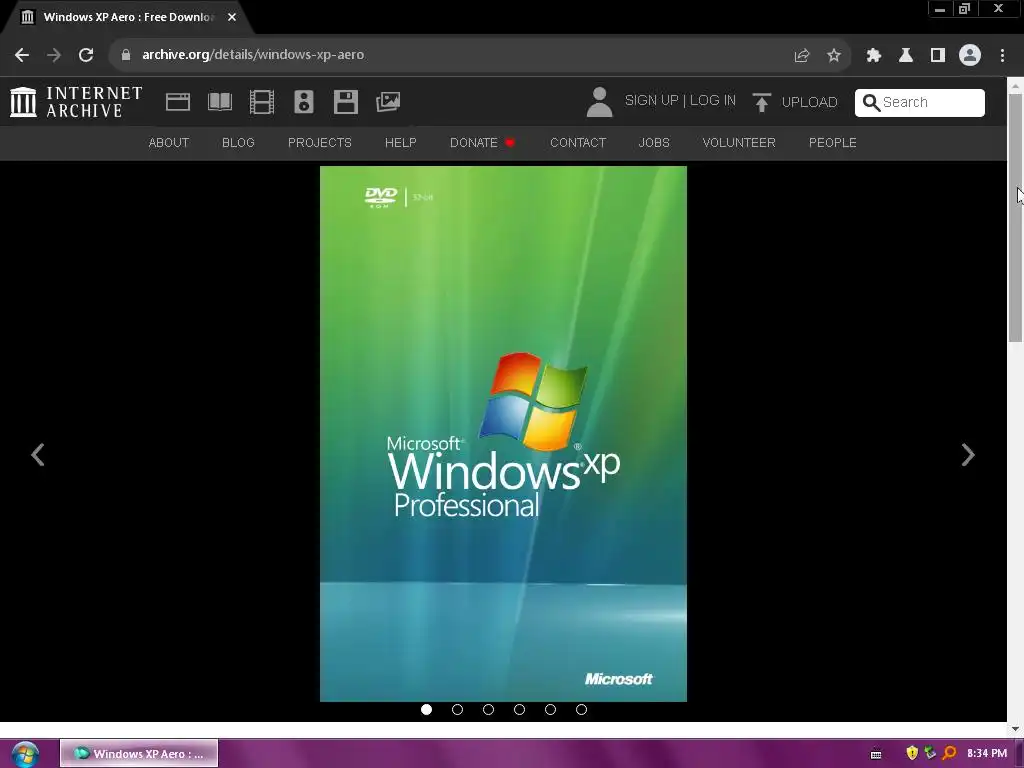Image resolution: width=1024 pixels, height=768 pixels.
Task: Open the Audio speaker icon
Action: [x=304, y=102]
